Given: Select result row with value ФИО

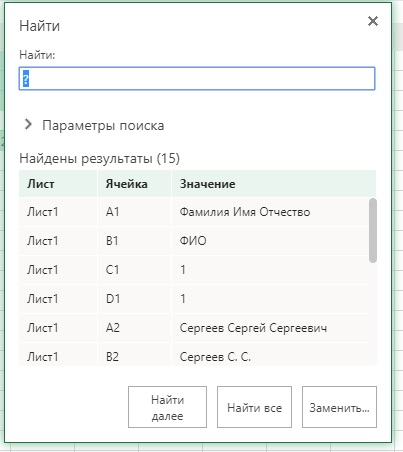Looking at the screenshot, I should [x=194, y=241].
